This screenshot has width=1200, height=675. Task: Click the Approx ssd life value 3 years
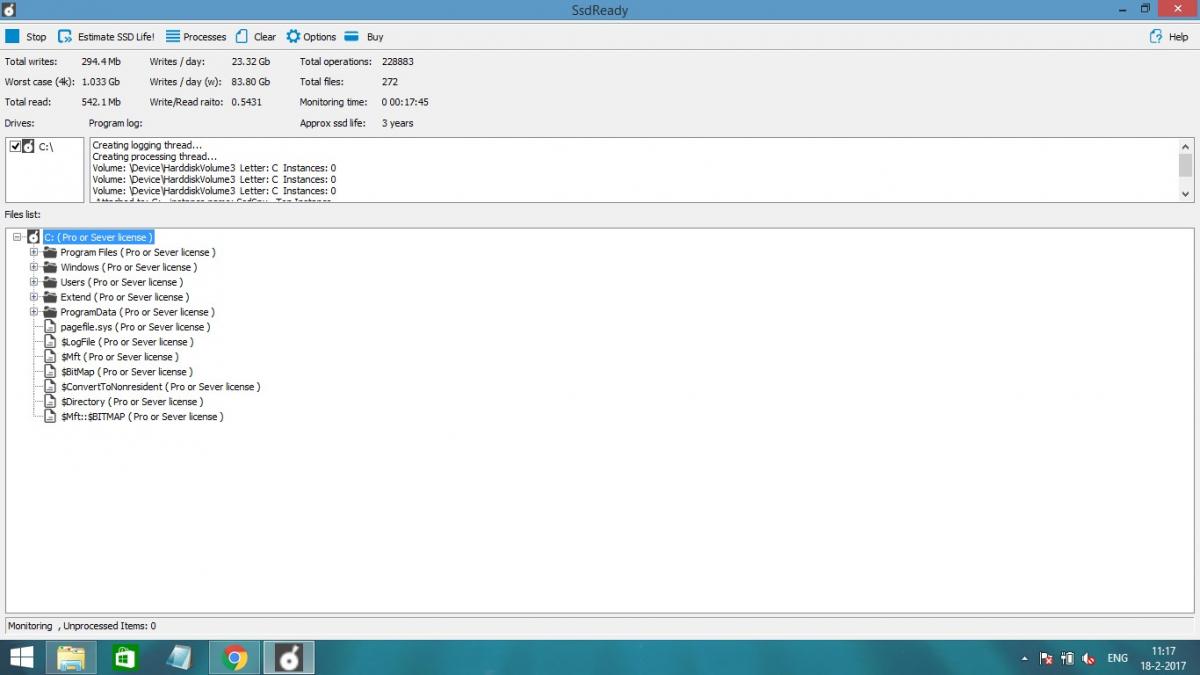(398, 123)
